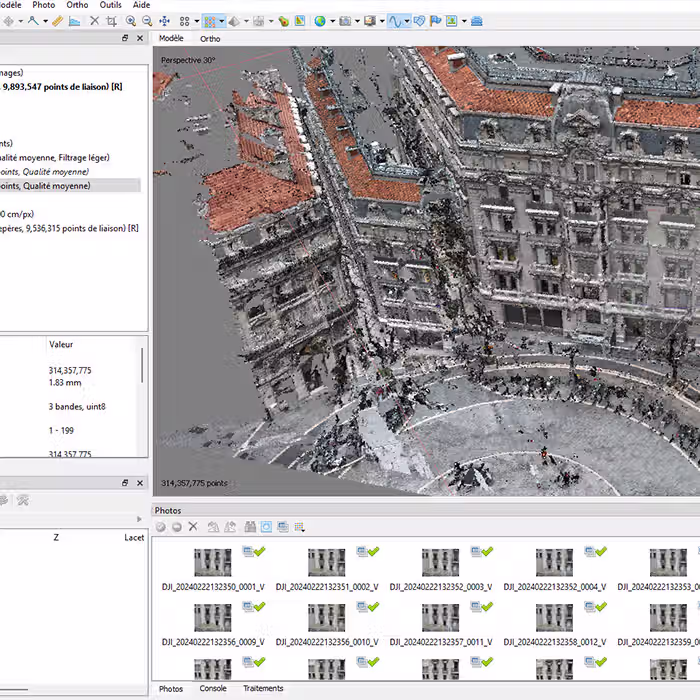This screenshot has width=700, height=700.
Task: Select the ruler measurement tool
Action: click(57, 20)
